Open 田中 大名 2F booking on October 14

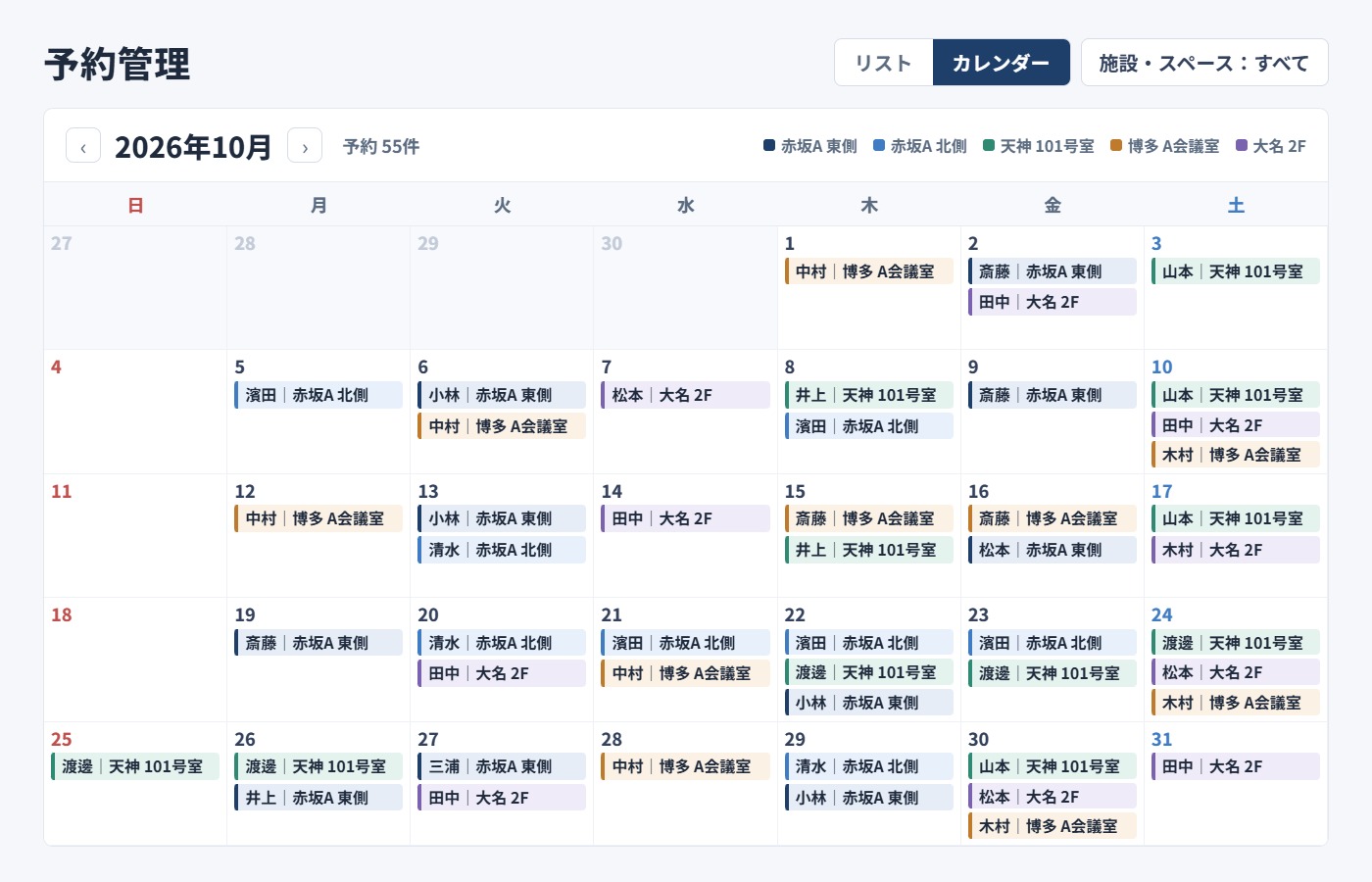685,518
